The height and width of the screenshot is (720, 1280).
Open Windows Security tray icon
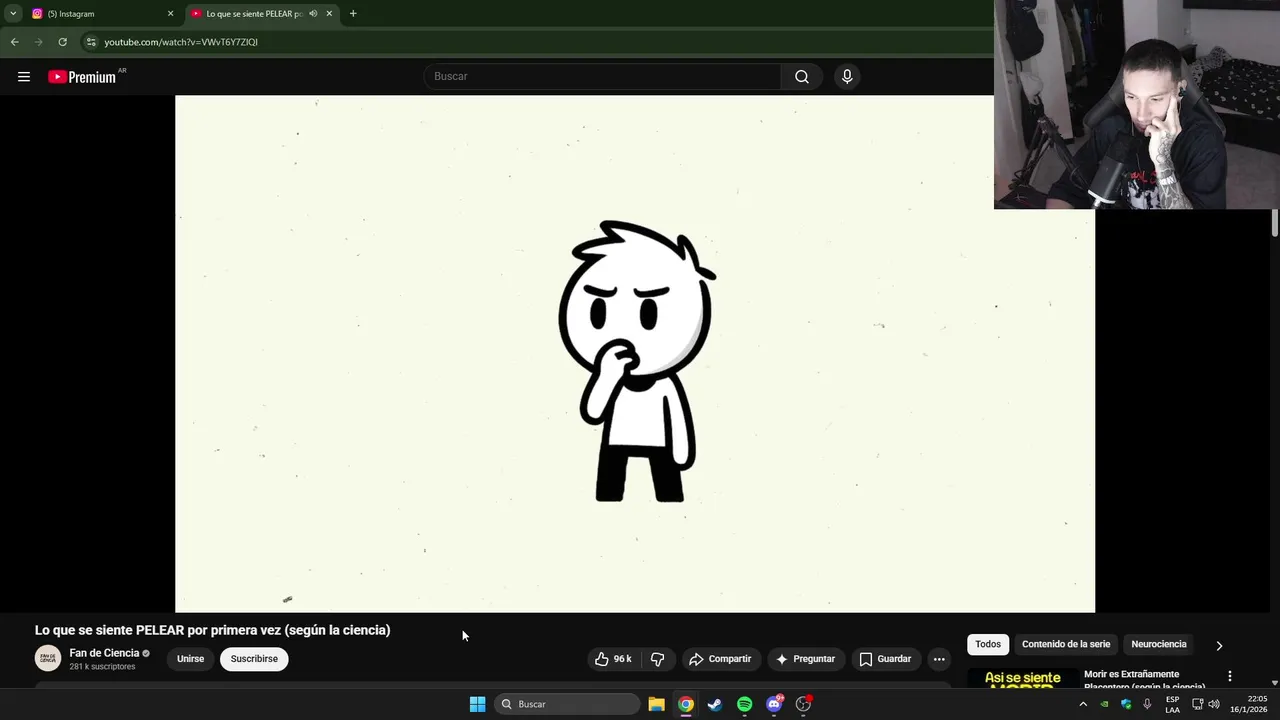(x=1126, y=704)
